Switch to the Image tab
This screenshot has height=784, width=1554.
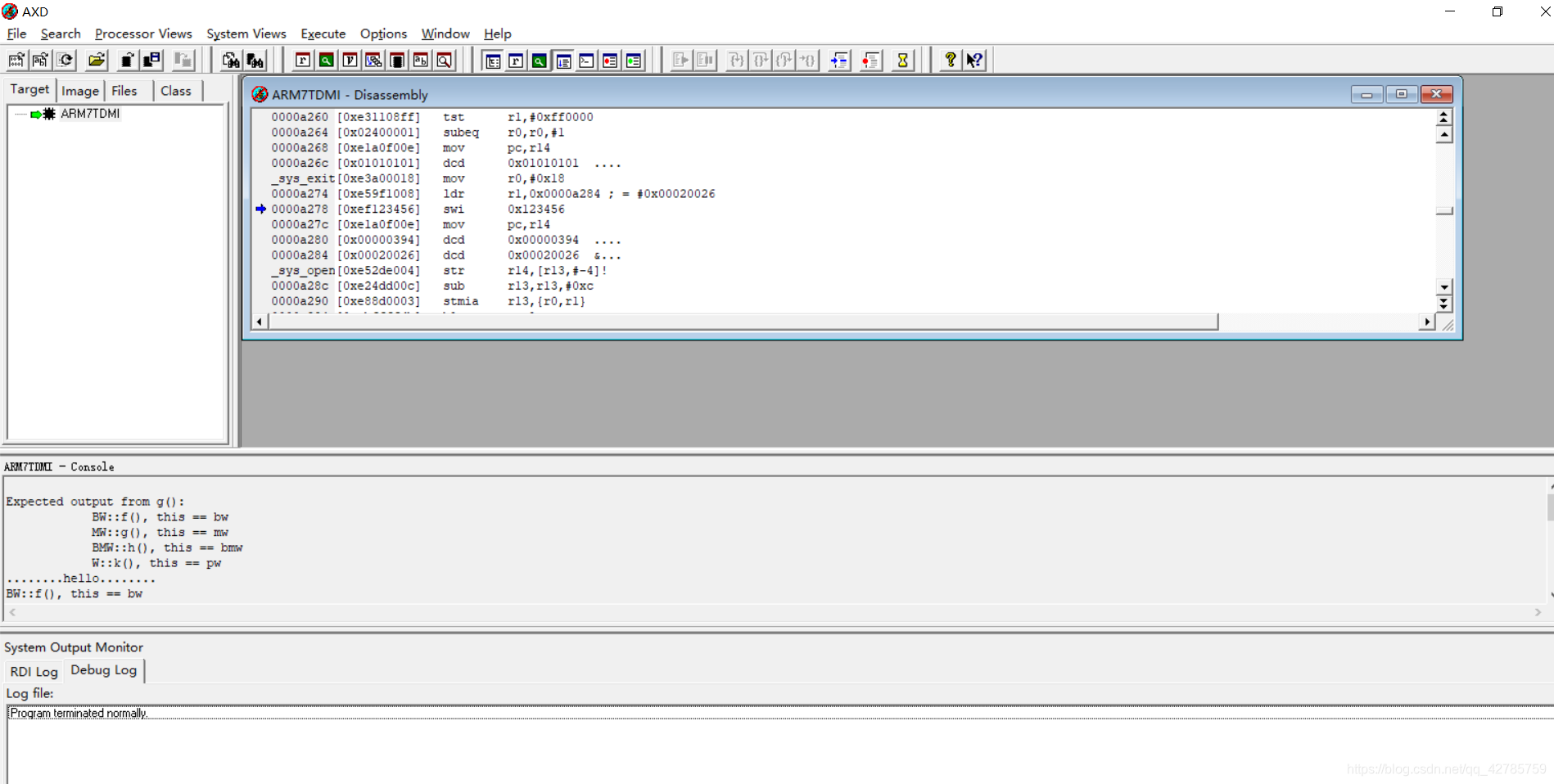pos(80,91)
